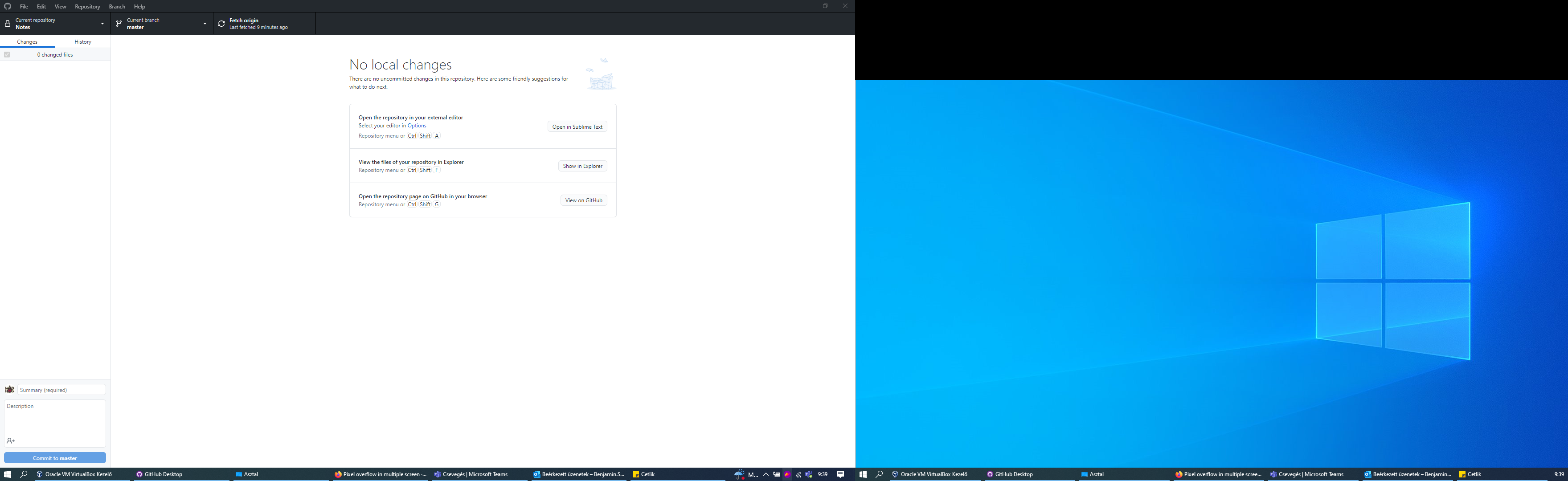Select the Changes tab

pyautogui.click(x=27, y=41)
